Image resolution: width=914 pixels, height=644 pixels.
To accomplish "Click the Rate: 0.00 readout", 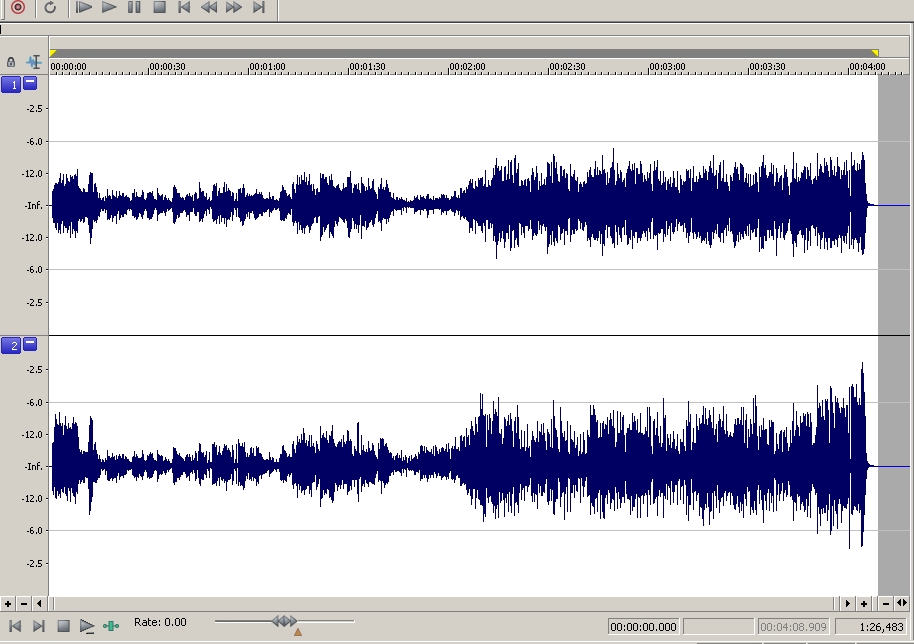I will coord(160,622).
